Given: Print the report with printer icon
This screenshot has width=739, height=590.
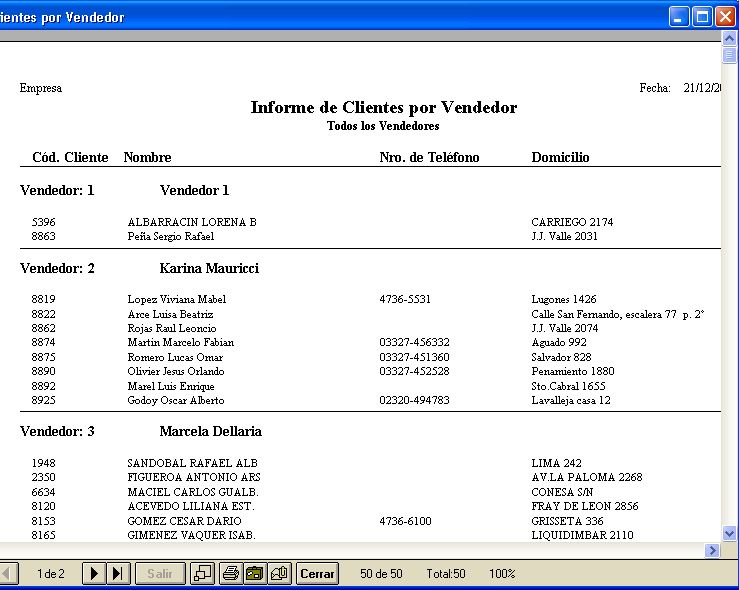Looking at the screenshot, I should [230, 574].
